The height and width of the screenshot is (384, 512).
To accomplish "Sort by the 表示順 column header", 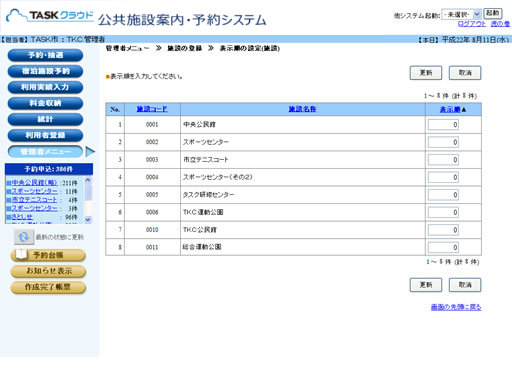I will (450, 109).
